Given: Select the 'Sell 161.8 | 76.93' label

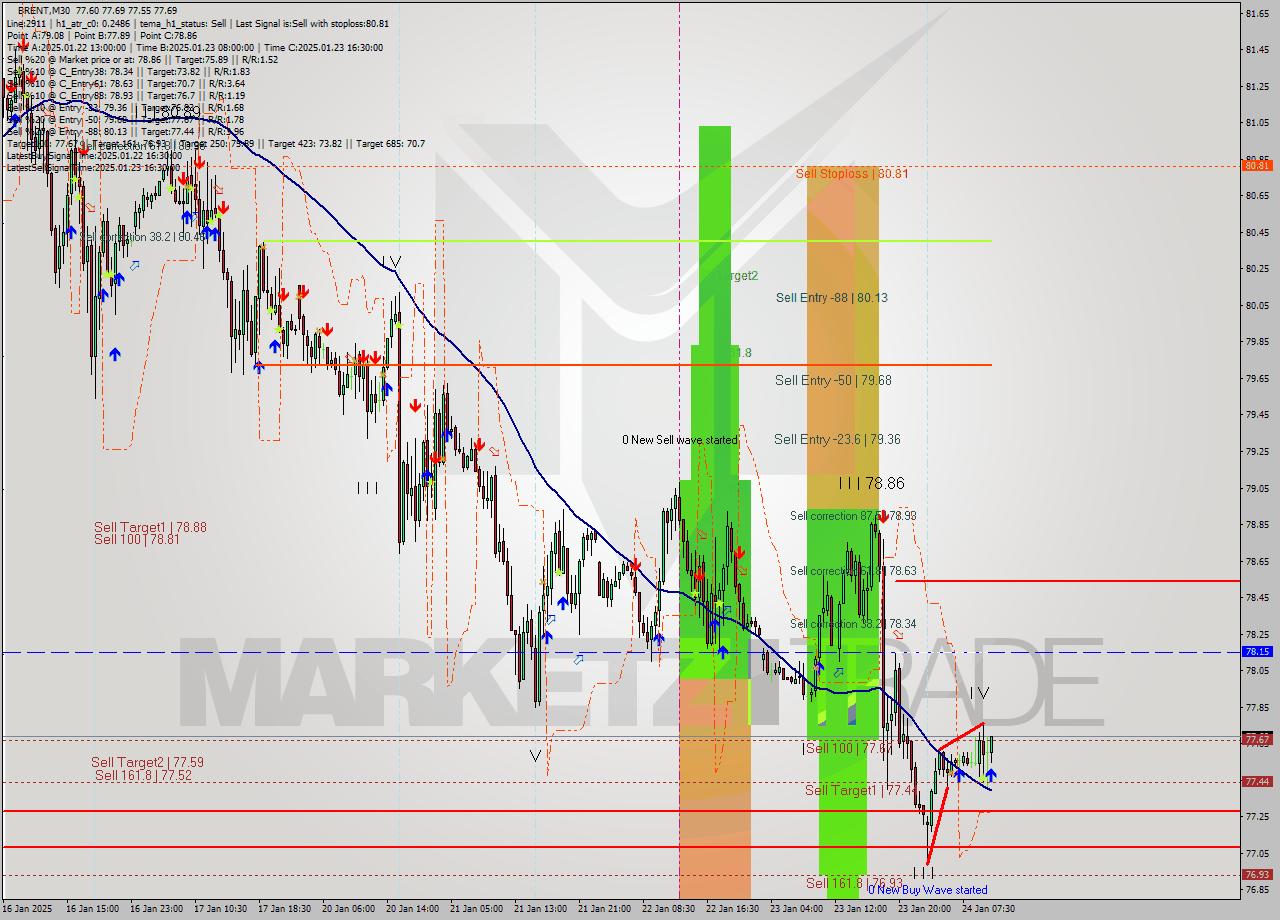Looking at the screenshot, I should point(855,883).
